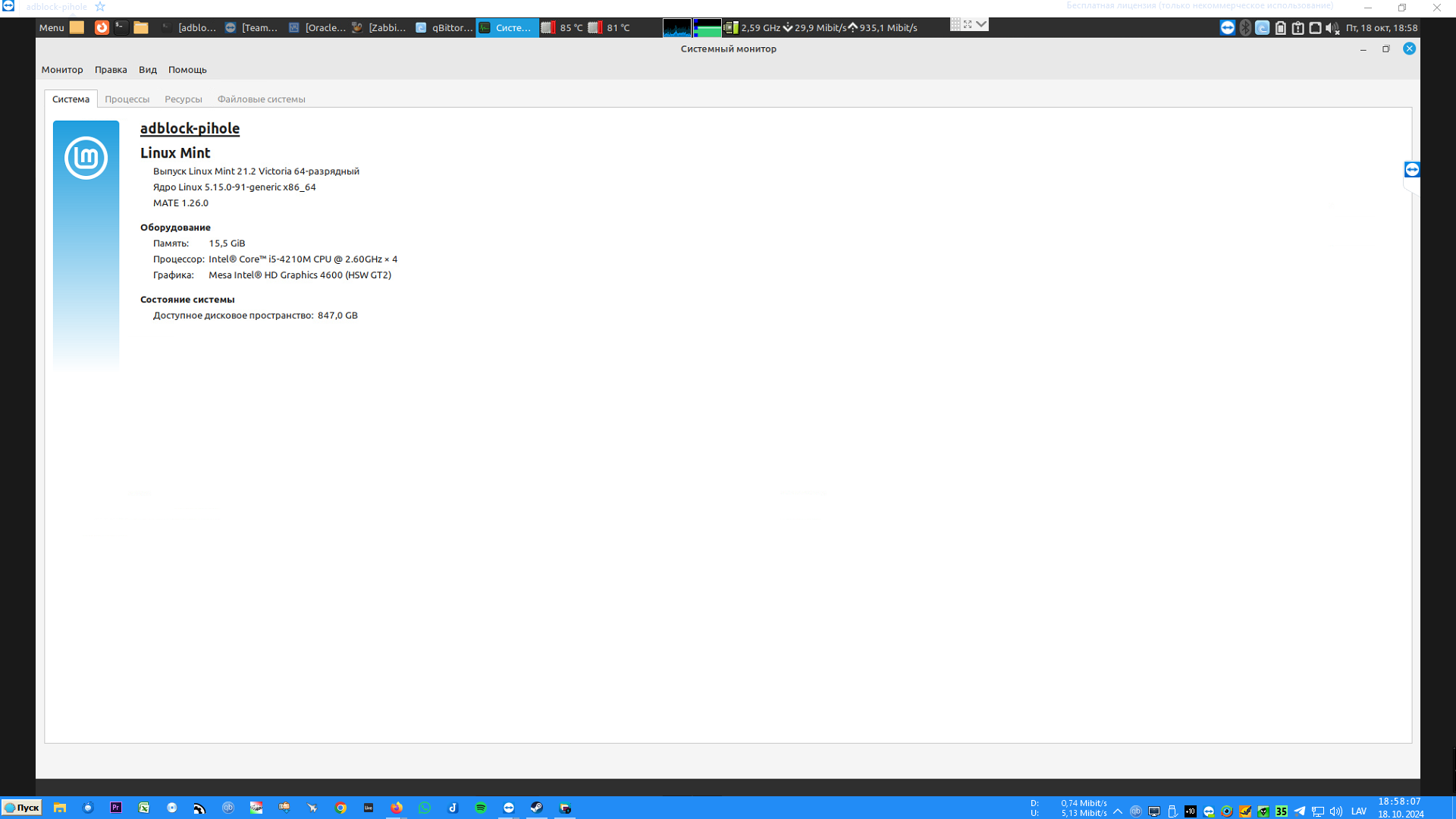Open File Explorer from Windows taskbar
The image size is (1456, 819).
tap(60, 808)
